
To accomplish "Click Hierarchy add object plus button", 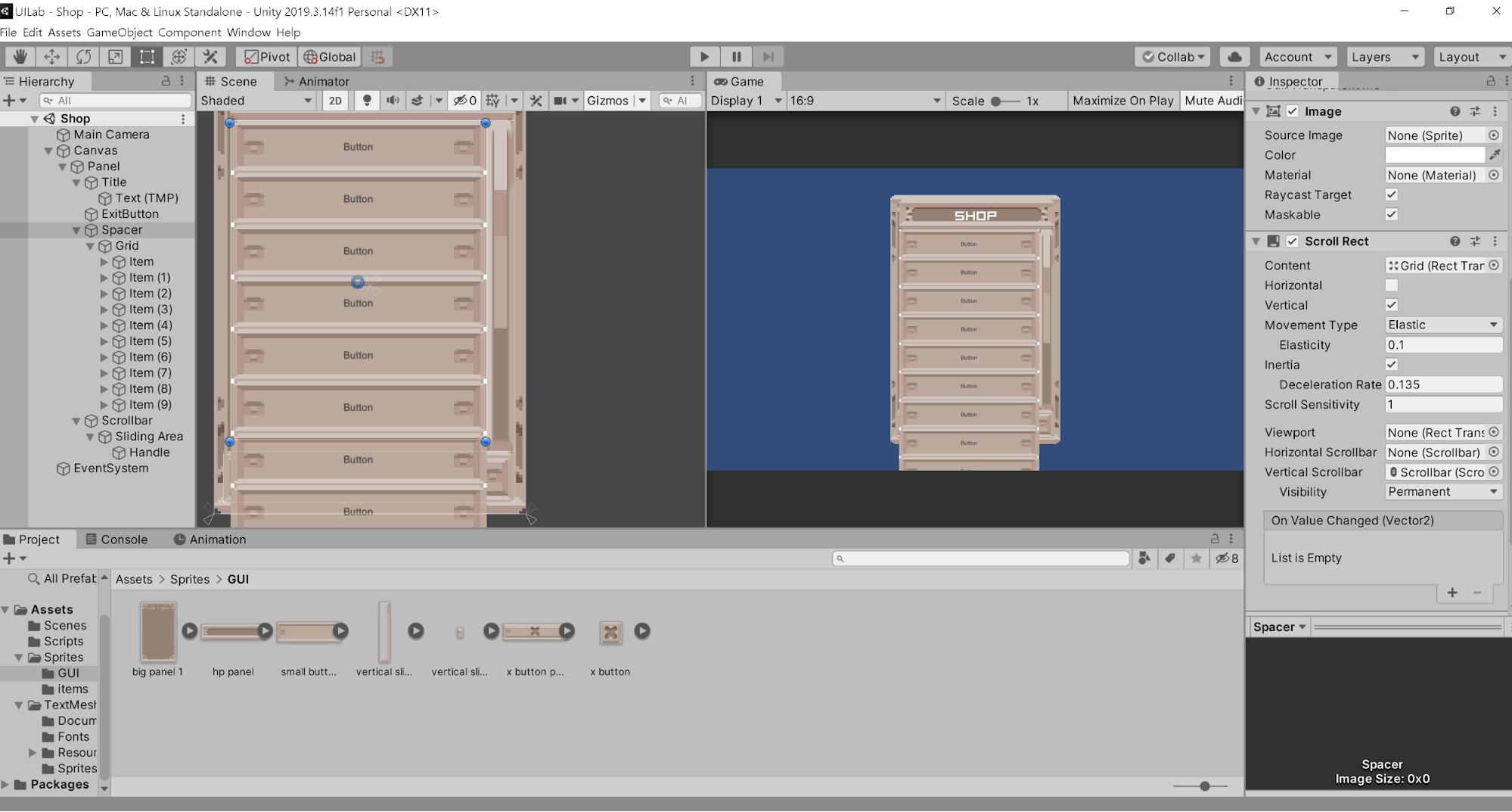I will pos(9,101).
